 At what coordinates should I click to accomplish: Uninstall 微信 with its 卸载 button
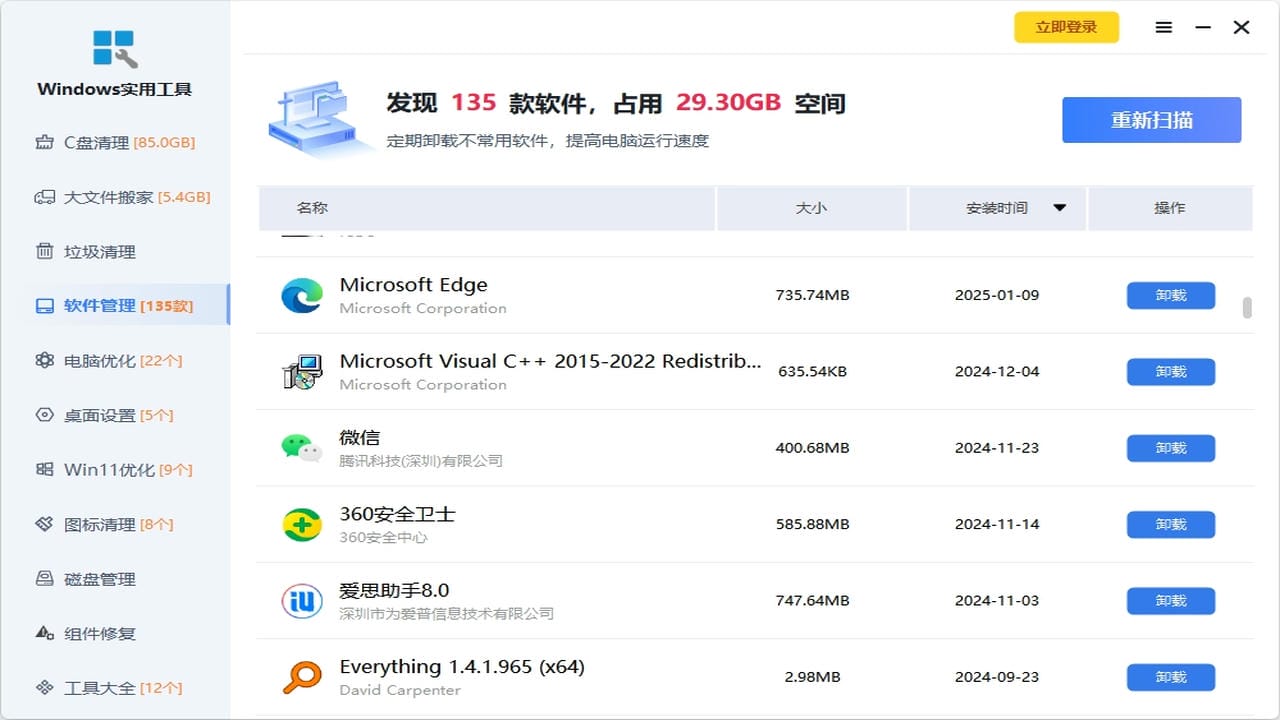[x=1170, y=448]
